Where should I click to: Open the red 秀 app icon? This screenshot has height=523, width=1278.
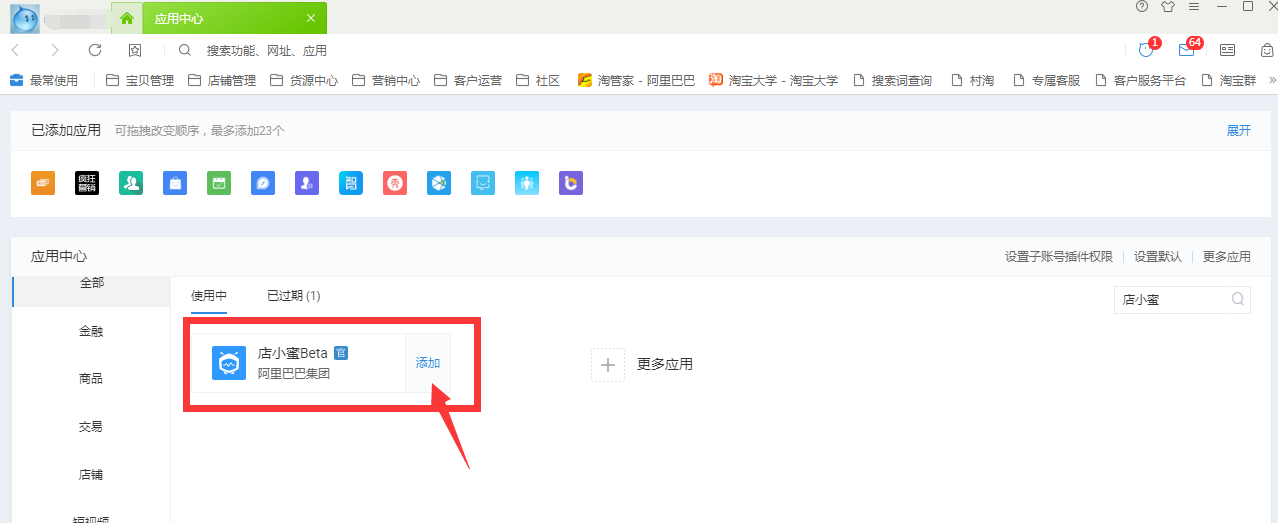395,183
